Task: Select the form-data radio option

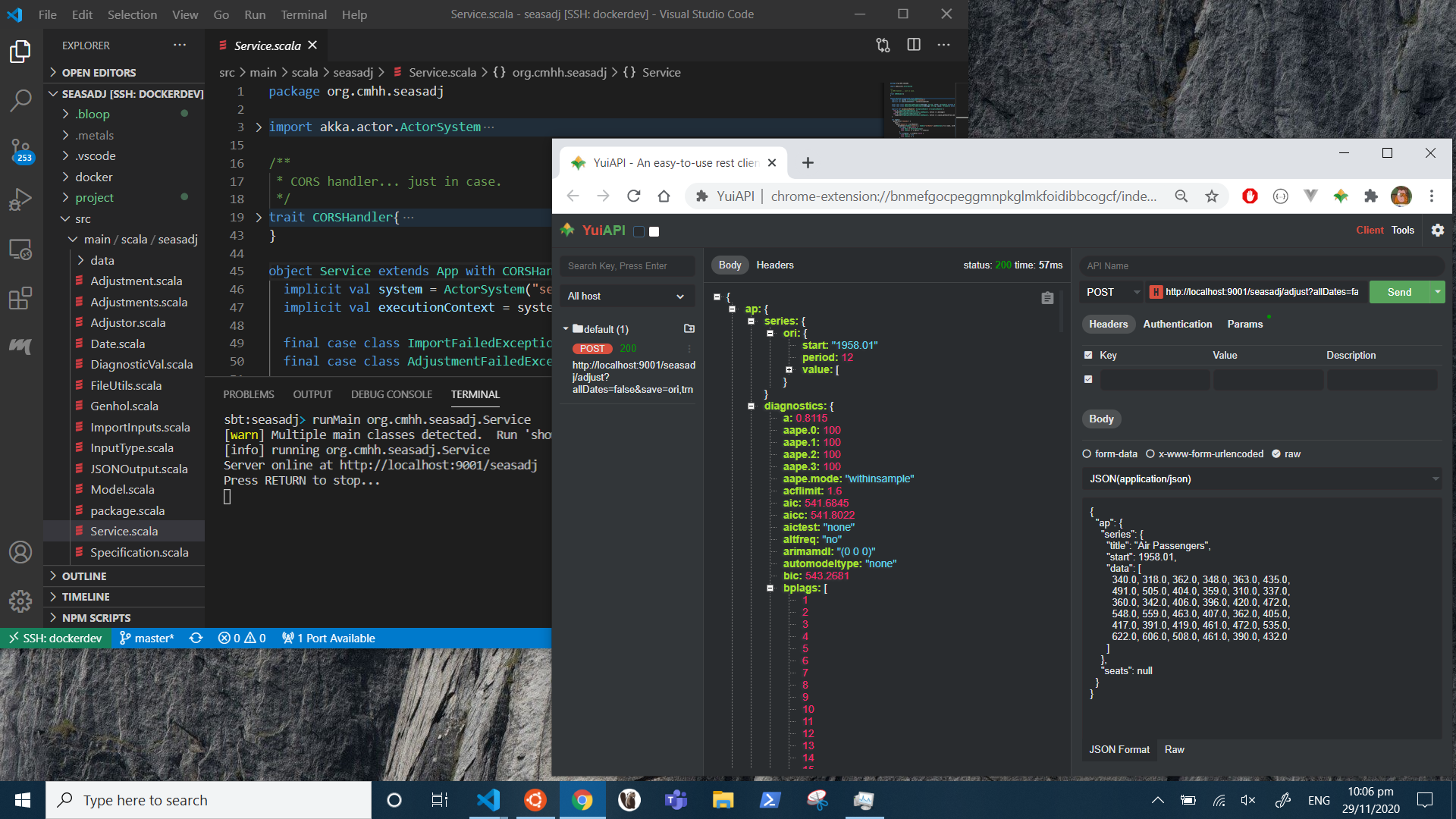Action: point(1087,453)
